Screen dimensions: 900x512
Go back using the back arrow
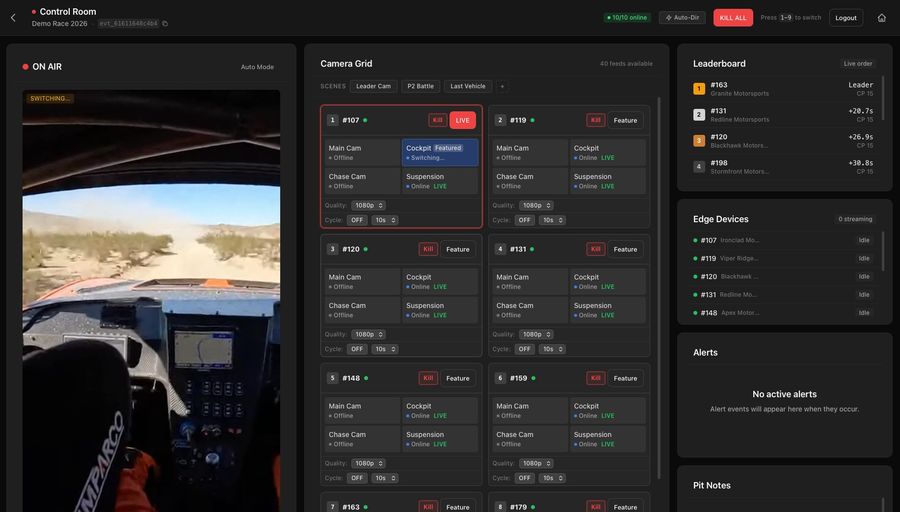click(13, 18)
